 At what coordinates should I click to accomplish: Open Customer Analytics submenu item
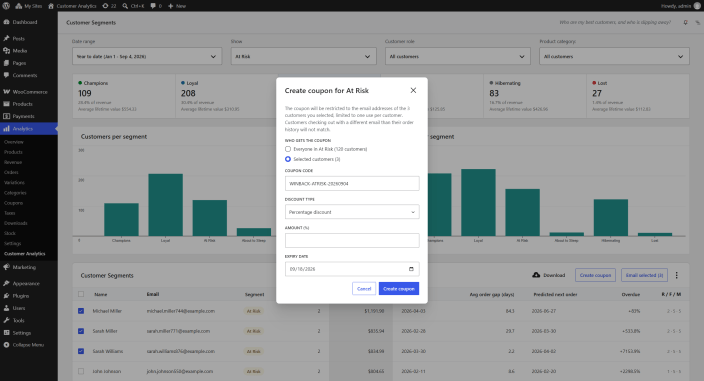[25, 254]
